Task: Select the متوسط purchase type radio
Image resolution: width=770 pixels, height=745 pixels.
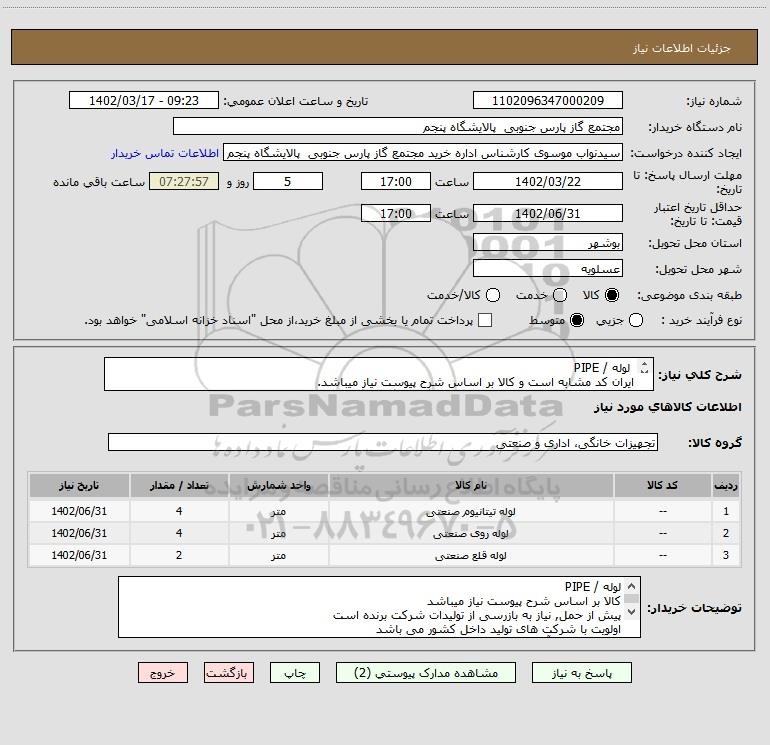Action: [577, 320]
